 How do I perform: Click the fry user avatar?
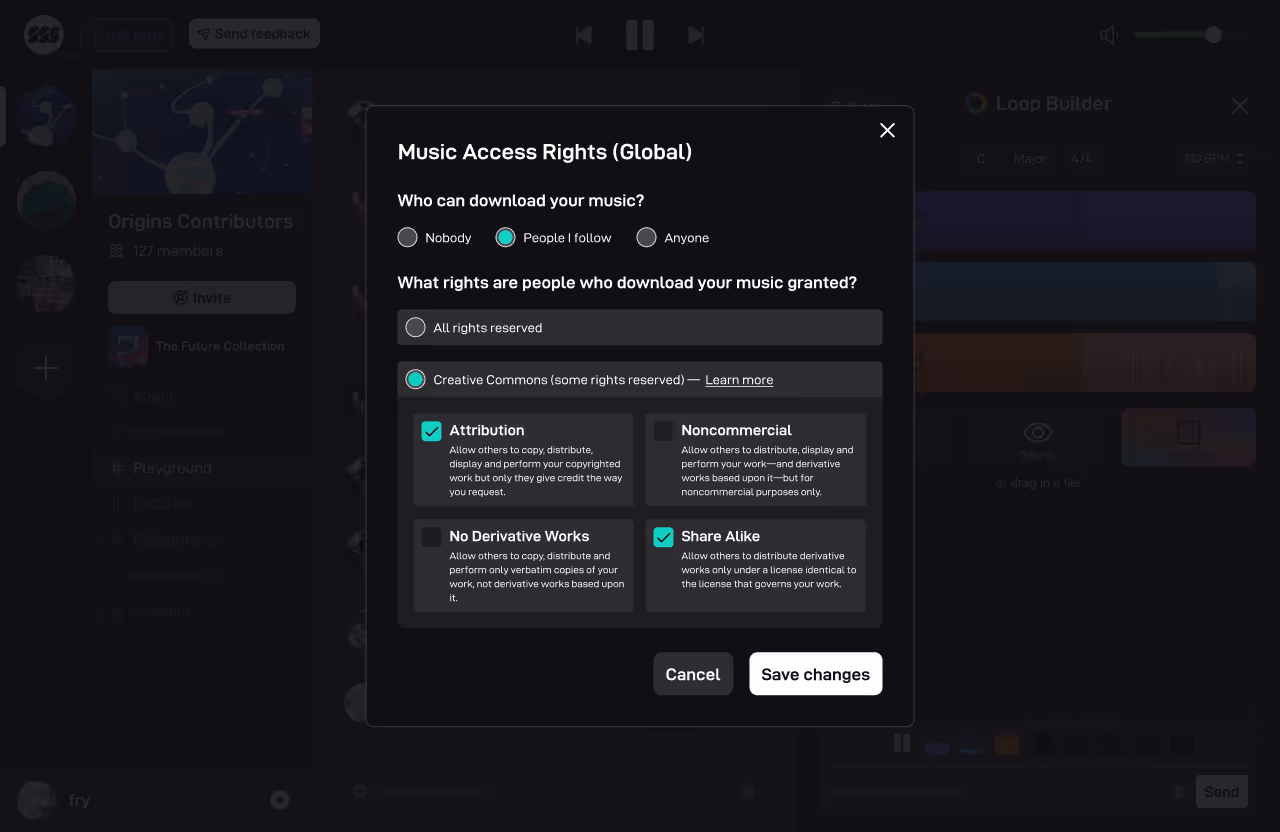click(x=37, y=800)
